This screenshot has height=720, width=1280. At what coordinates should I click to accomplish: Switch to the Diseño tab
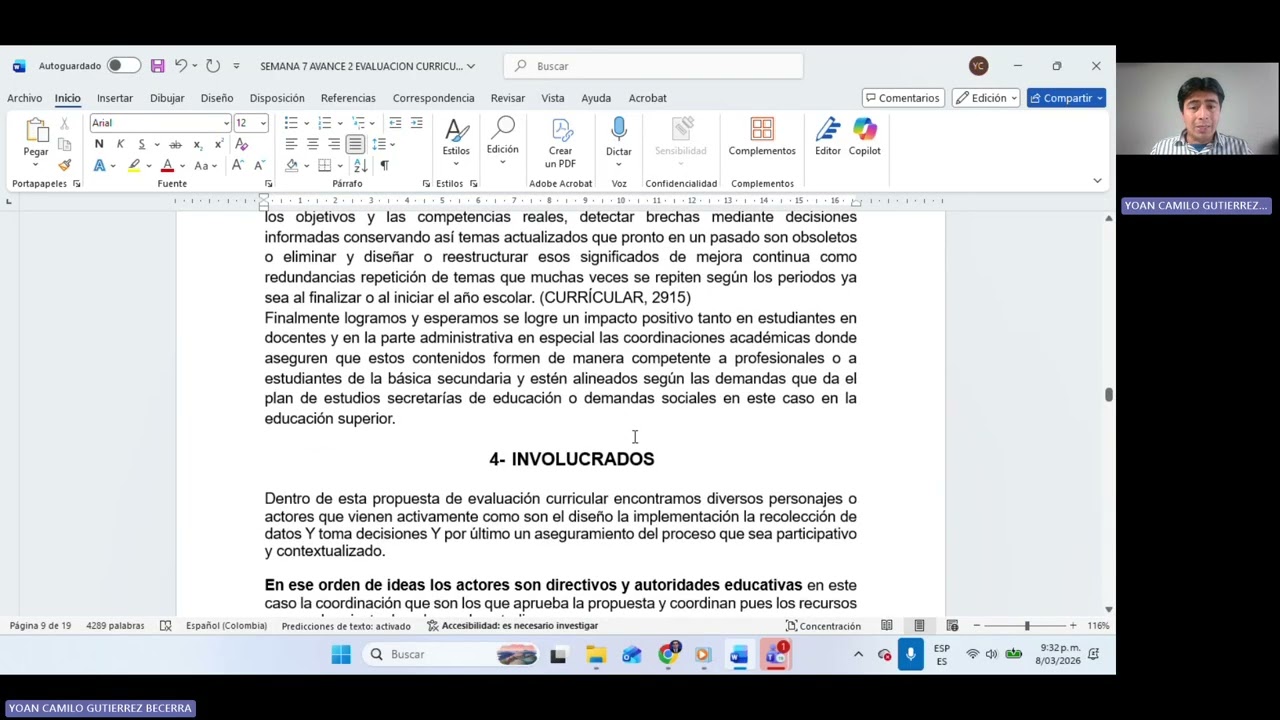point(216,98)
